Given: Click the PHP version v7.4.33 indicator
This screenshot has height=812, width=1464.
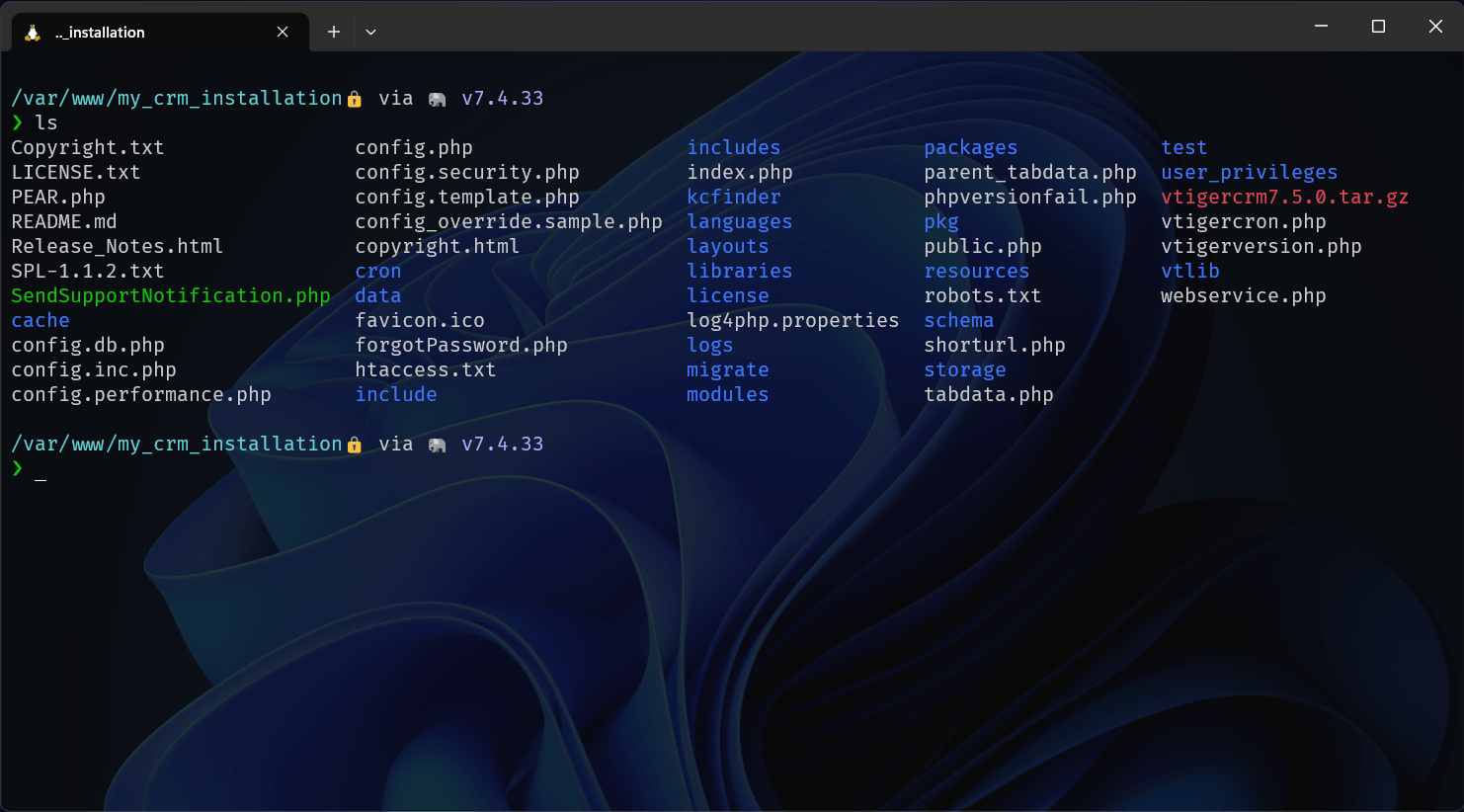Looking at the screenshot, I should pos(503,98).
